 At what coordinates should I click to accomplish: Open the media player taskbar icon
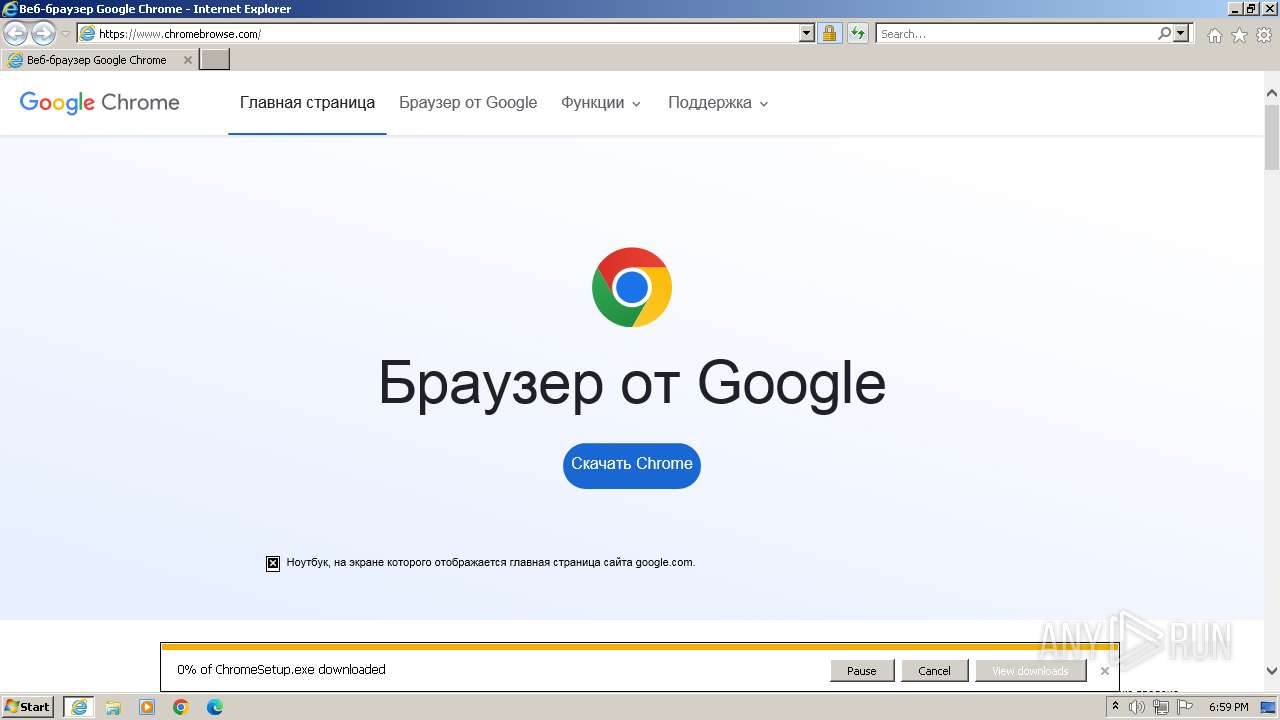(147, 707)
